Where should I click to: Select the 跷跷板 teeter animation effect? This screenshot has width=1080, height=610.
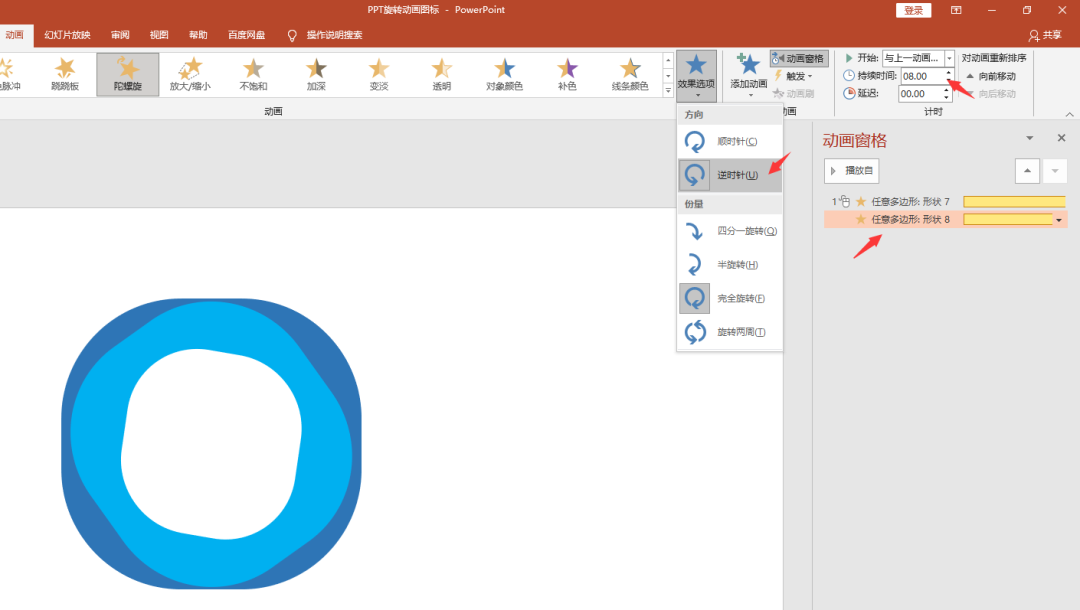pos(65,74)
